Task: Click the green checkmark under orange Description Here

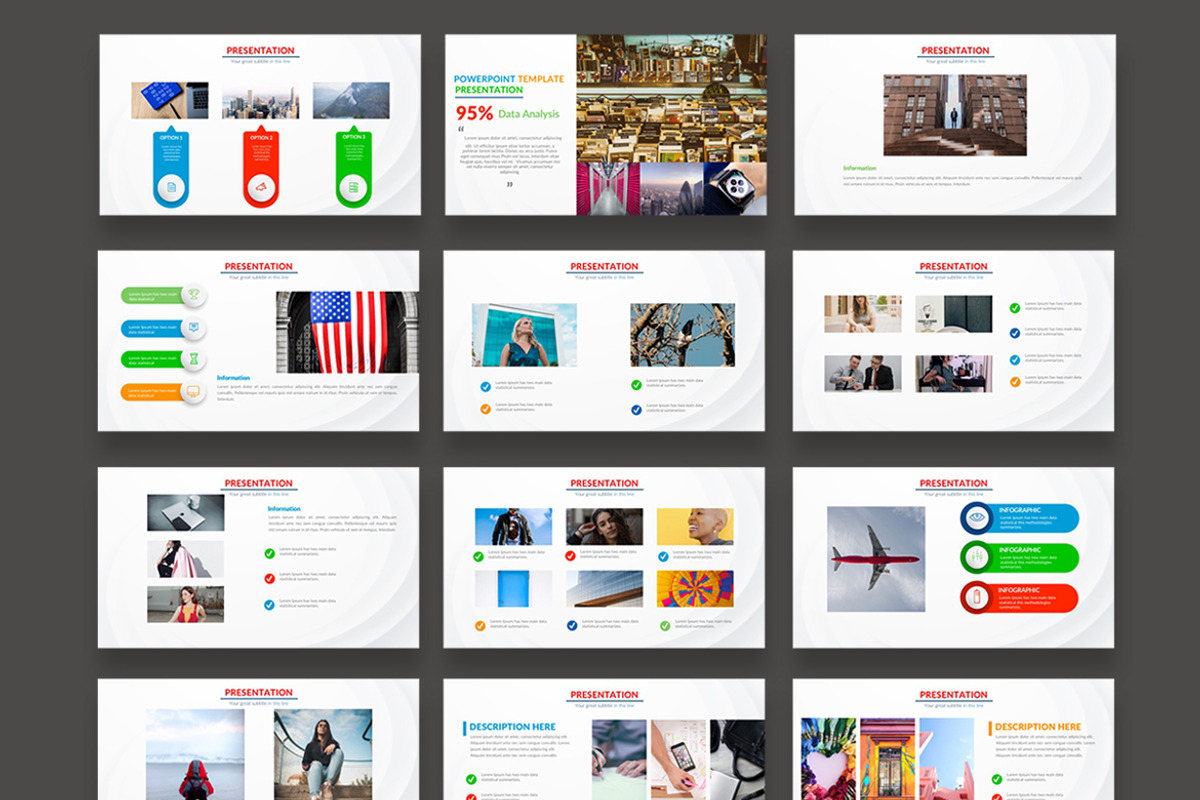Action: 997,778
